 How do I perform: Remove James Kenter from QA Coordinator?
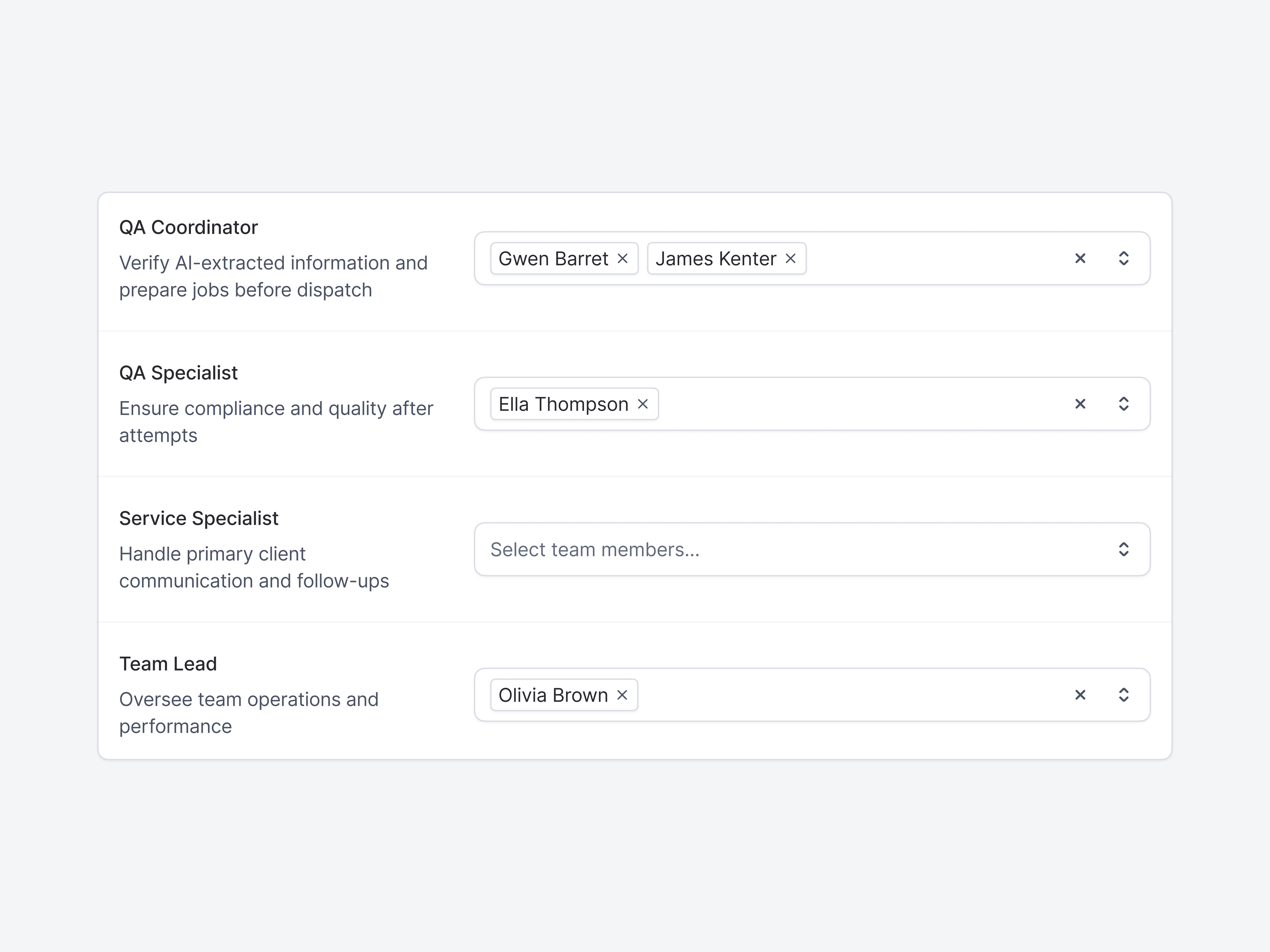(x=791, y=258)
